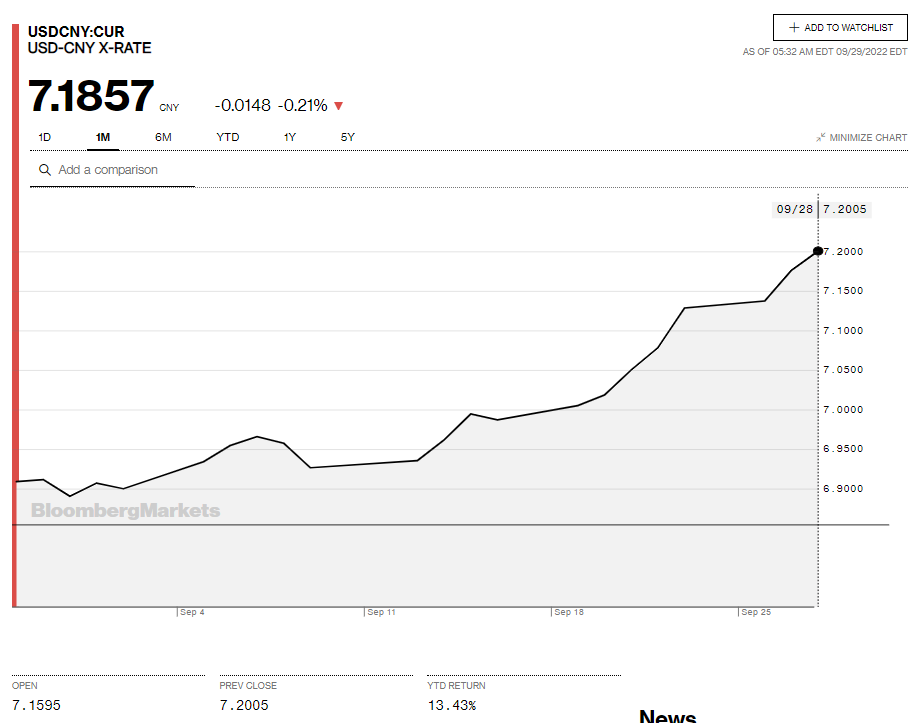Click the red down-triangle change indicator

338,106
